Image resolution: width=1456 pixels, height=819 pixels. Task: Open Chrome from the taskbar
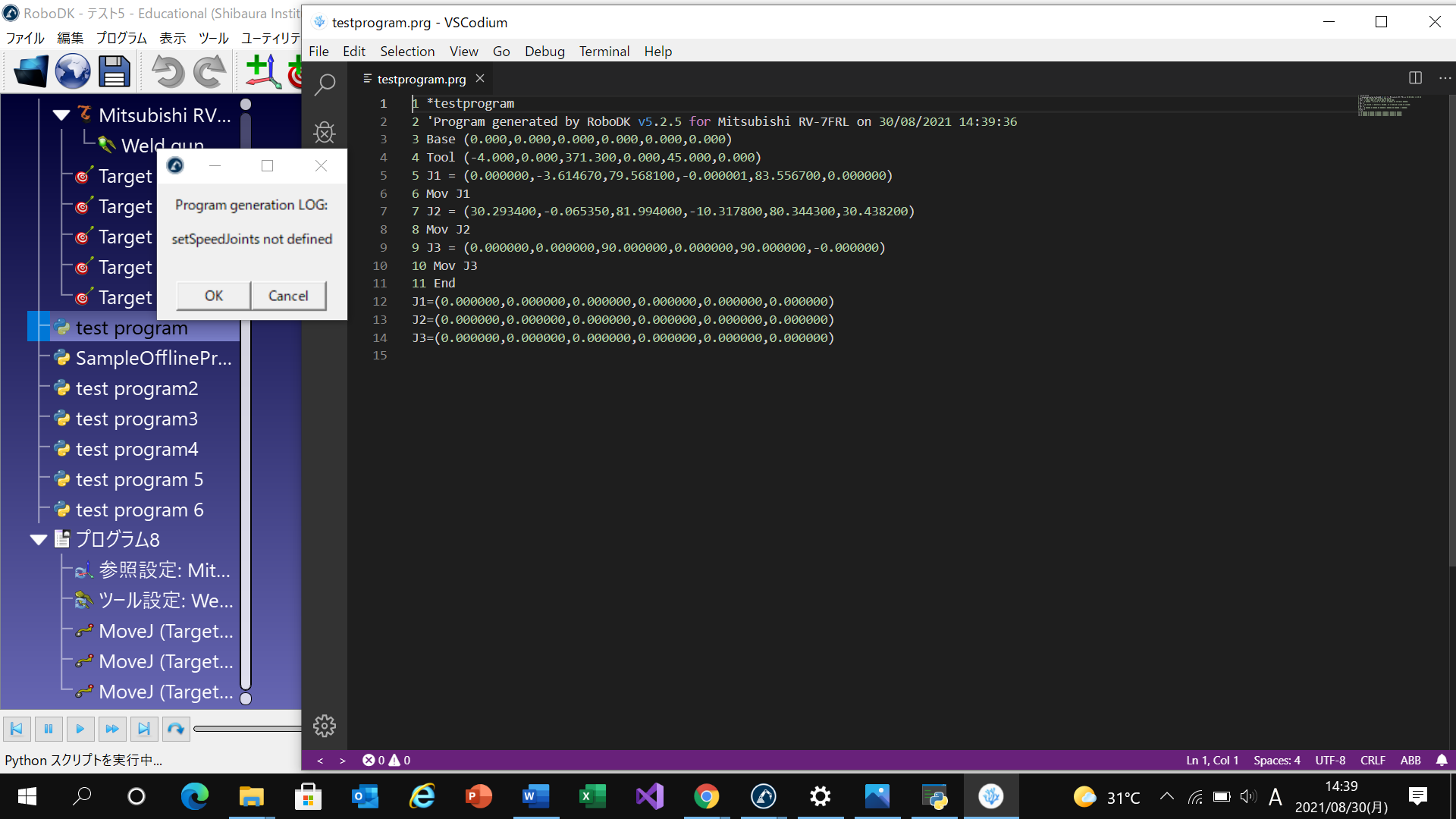[x=706, y=796]
